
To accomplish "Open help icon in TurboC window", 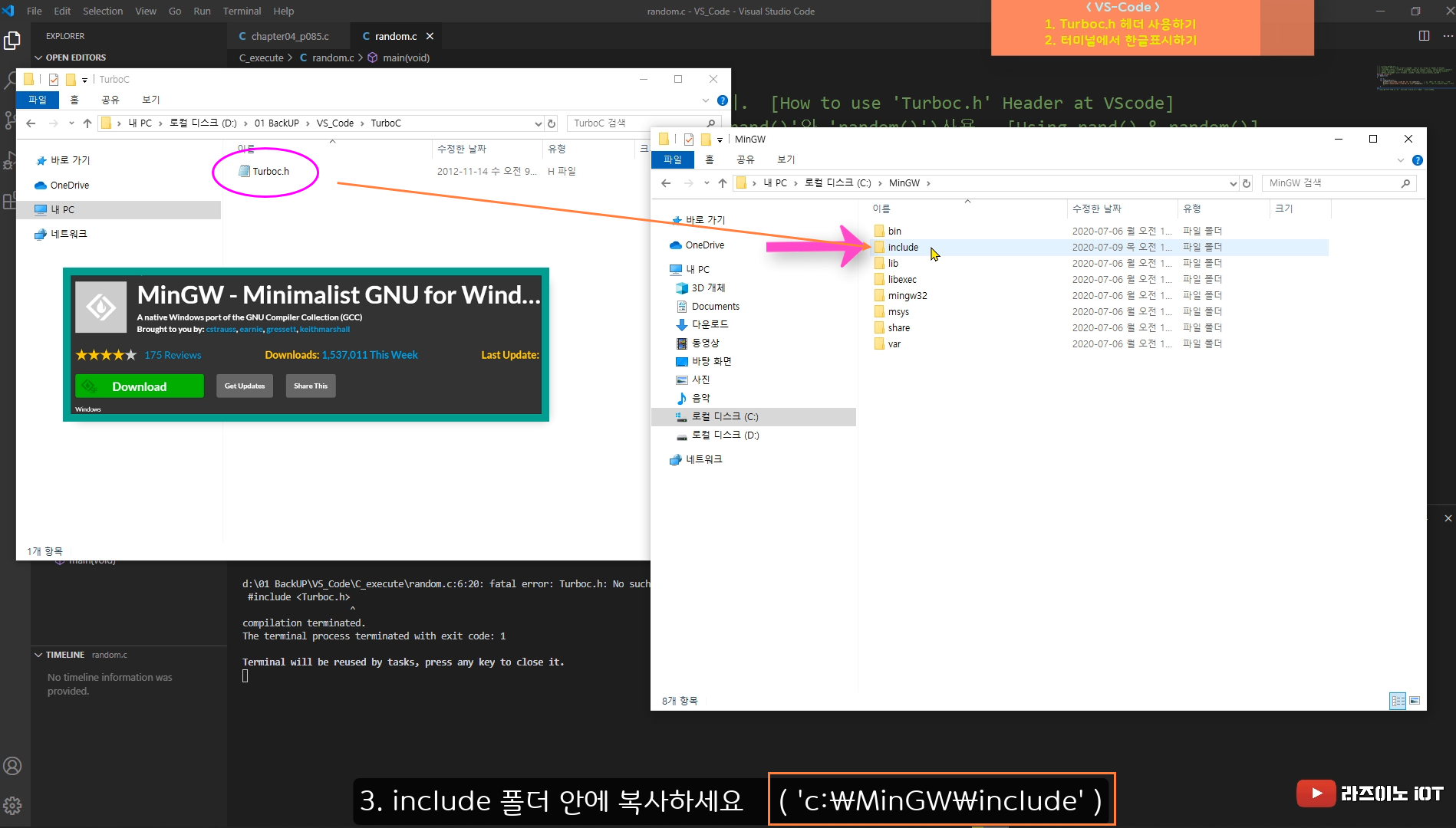I will pos(722,100).
